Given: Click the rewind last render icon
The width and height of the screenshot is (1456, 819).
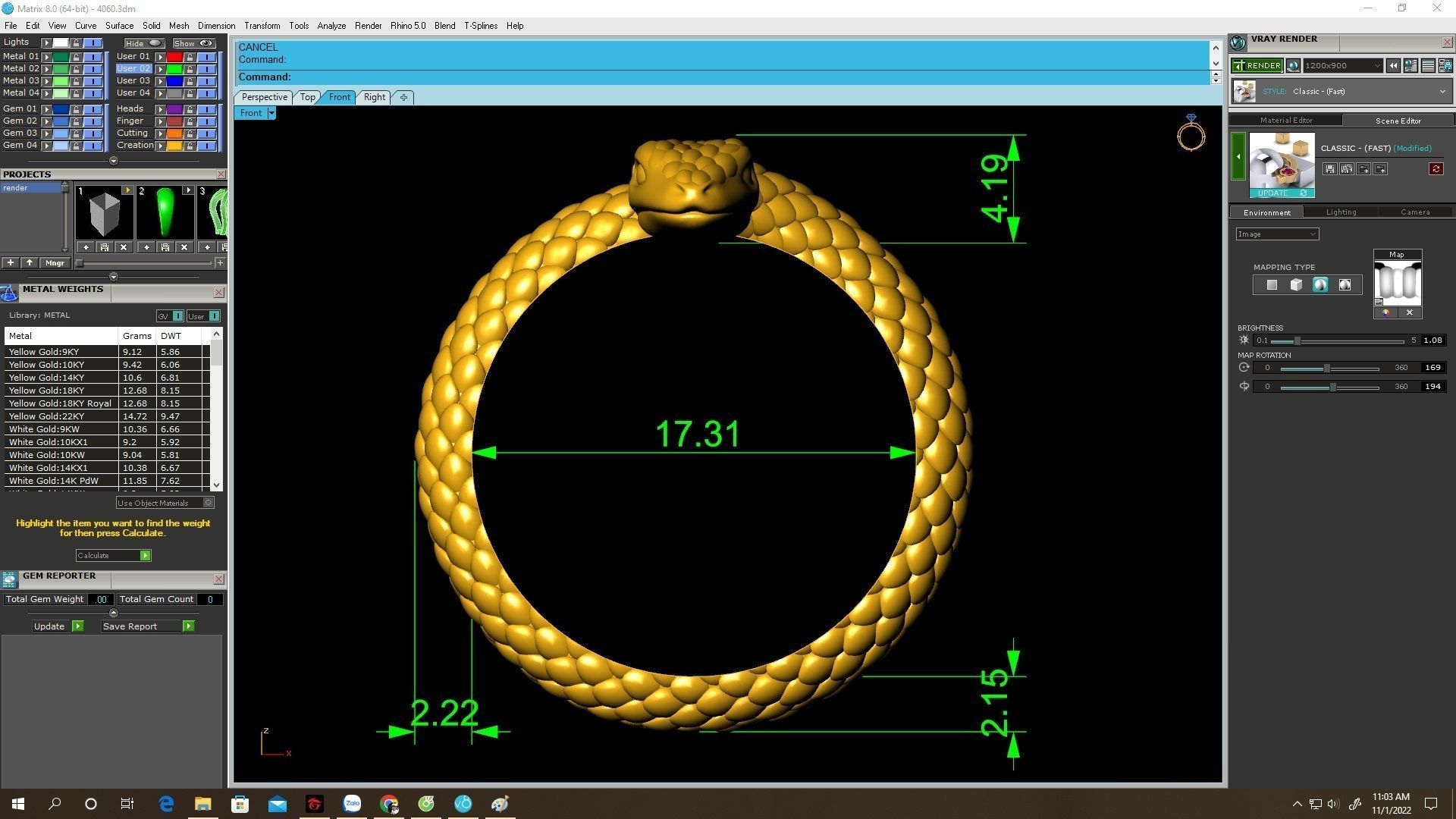Looking at the screenshot, I should pos(1393,66).
